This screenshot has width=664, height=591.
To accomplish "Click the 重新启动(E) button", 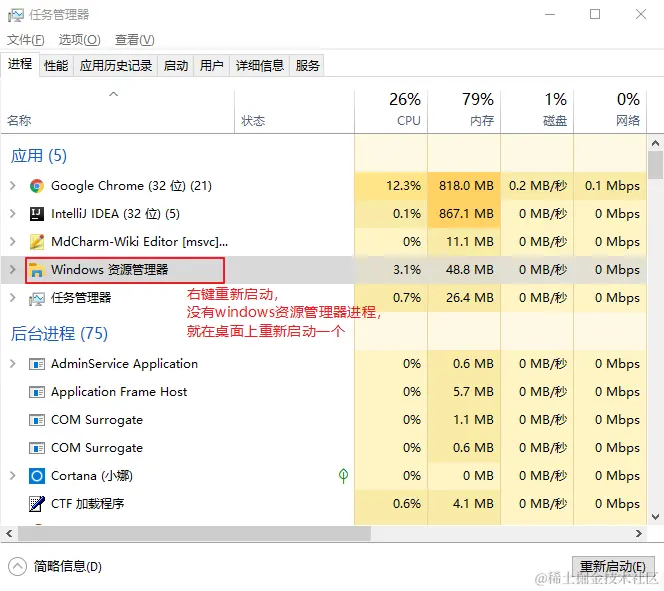I will tap(612, 566).
